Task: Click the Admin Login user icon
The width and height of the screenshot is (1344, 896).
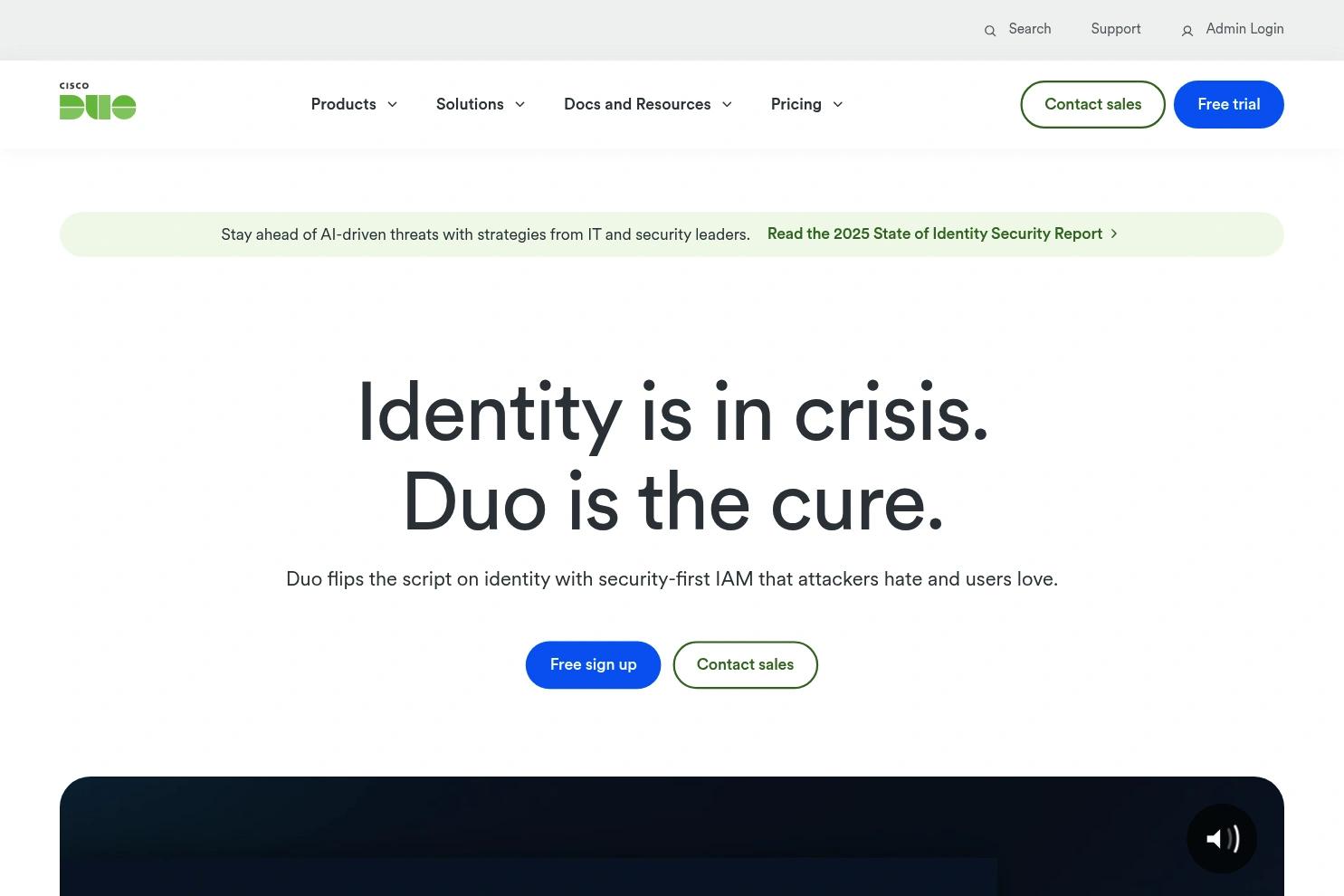Action: click(x=1187, y=31)
